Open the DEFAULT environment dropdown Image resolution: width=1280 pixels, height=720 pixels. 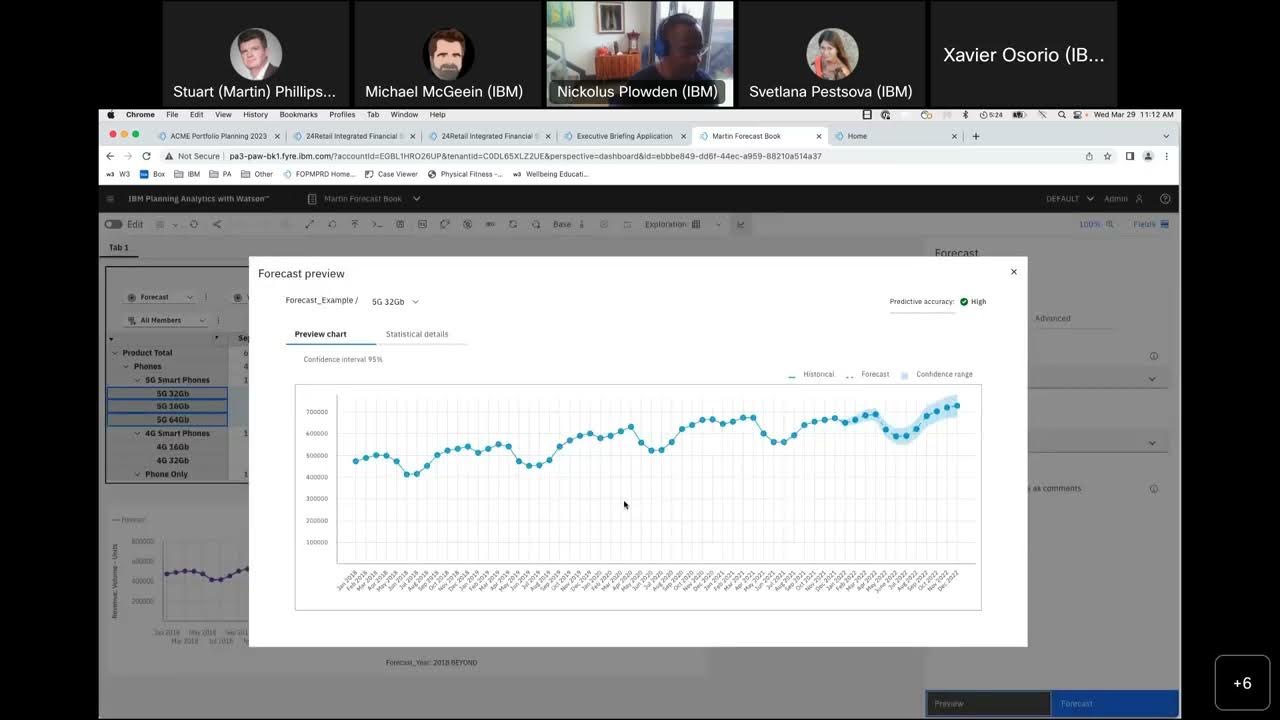(1070, 198)
